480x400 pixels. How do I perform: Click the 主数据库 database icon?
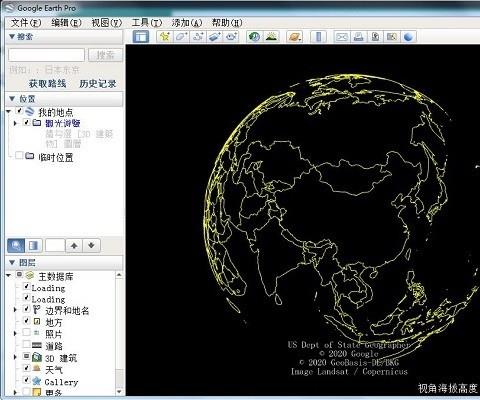pyautogui.click(x=30, y=276)
